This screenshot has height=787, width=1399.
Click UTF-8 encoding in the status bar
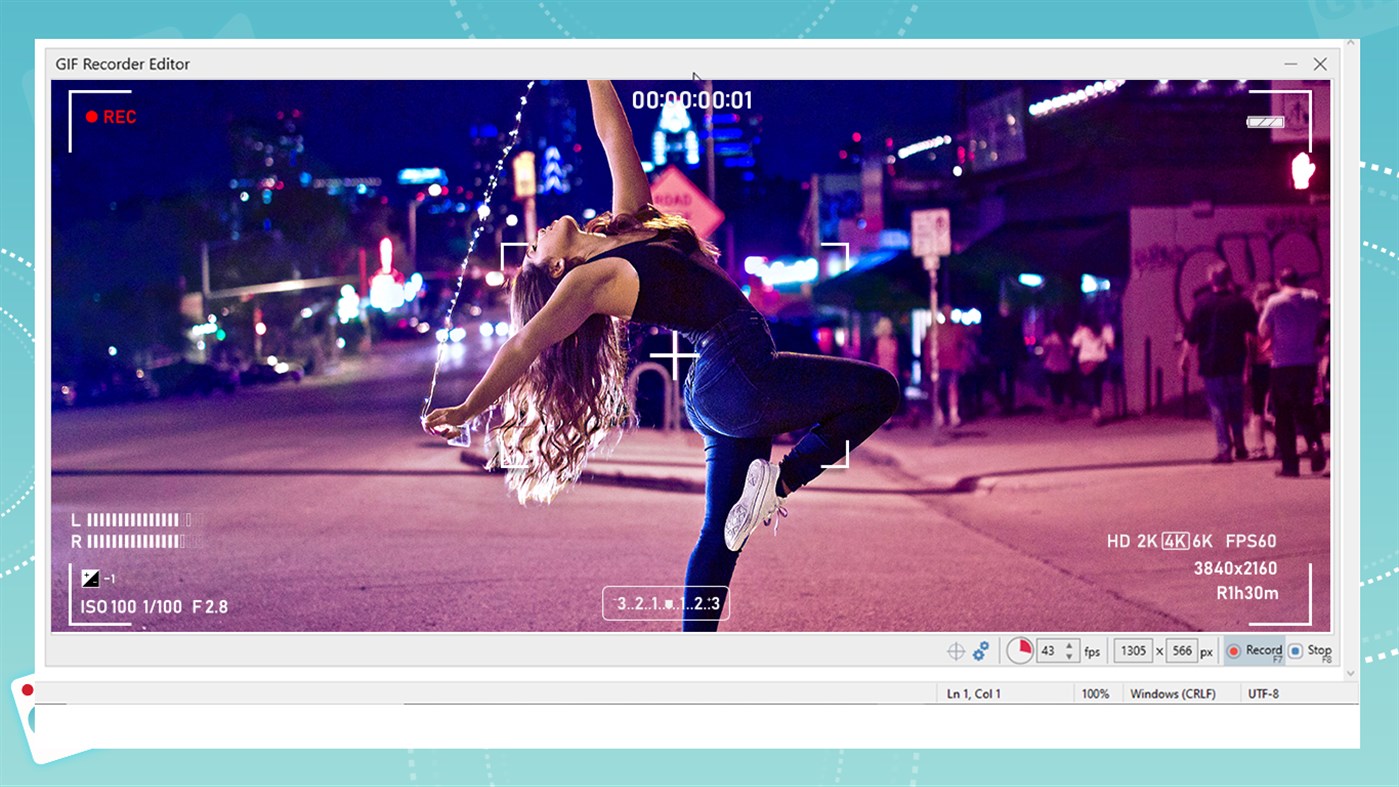1263,694
